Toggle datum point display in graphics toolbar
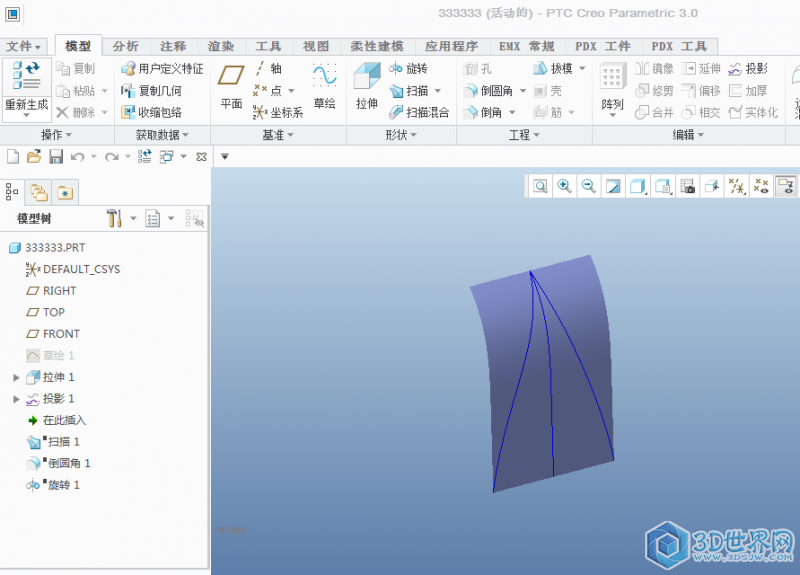This screenshot has width=800, height=575. 761,186
